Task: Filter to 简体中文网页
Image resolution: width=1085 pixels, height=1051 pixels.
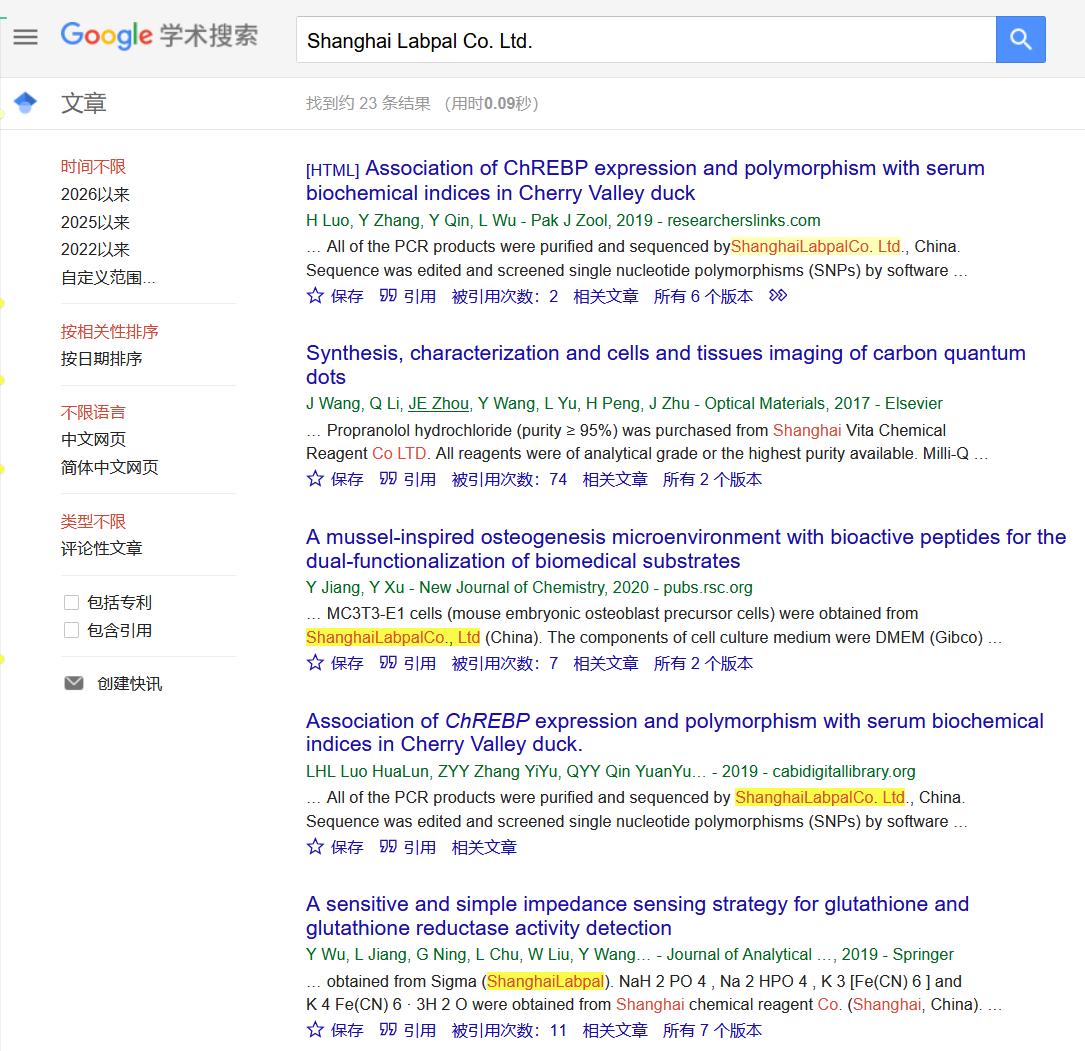Action: tap(110, 467)
